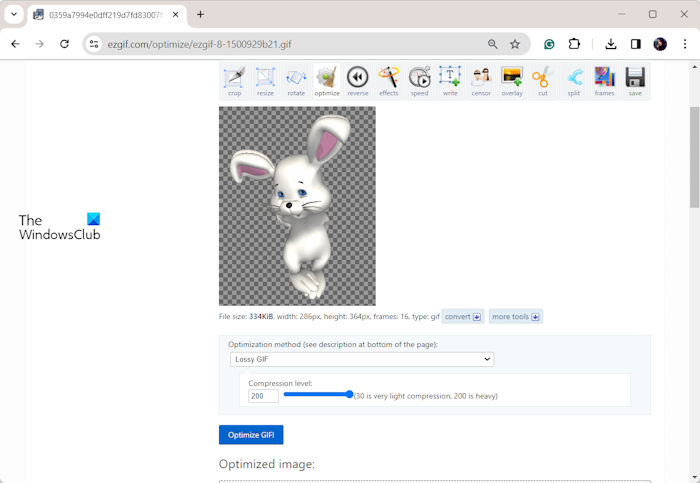Open the tab search dropdown arrow

(x=14, y=15)
